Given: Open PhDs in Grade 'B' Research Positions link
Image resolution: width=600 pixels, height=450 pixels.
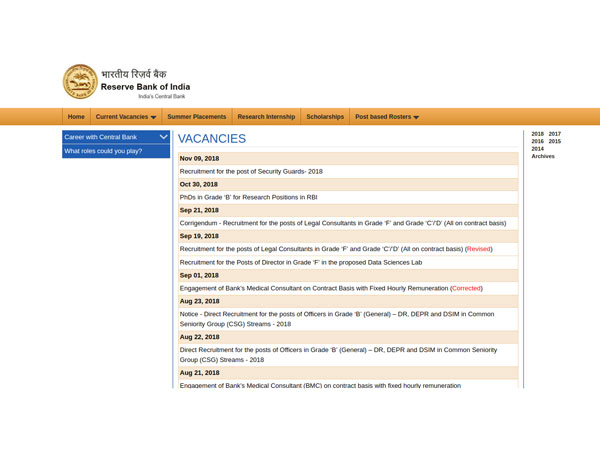Looking at the screenshot, I should tap(248, 197).
